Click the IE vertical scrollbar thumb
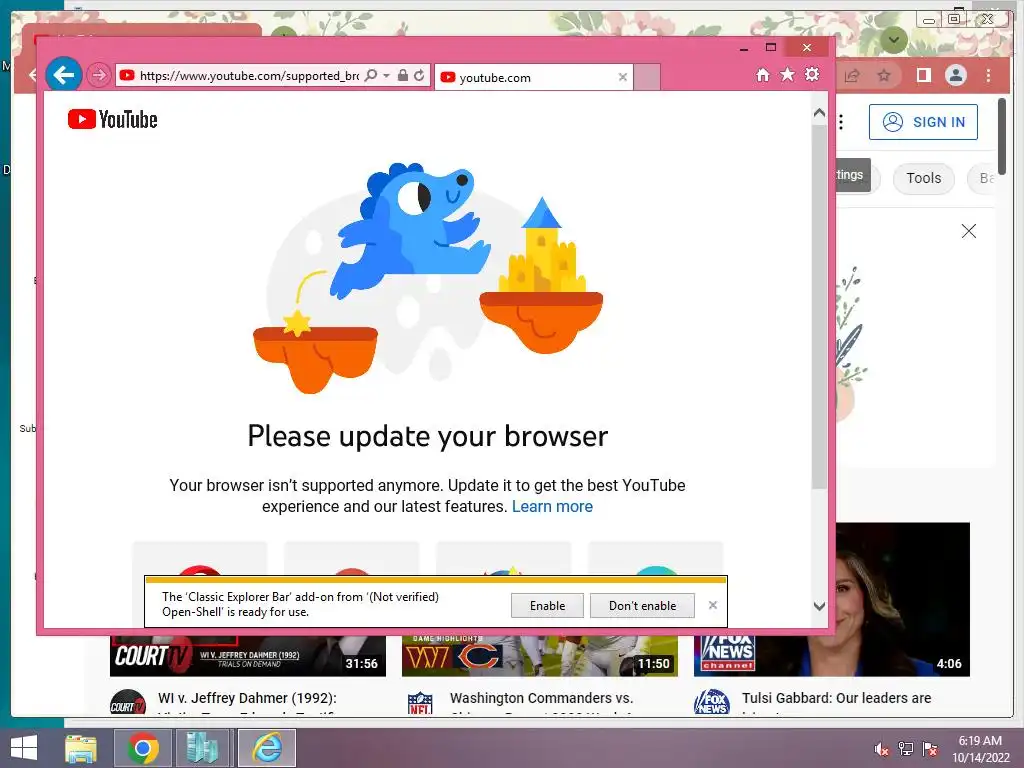This screenshot has width=1024, height=768. pos(819,306)
